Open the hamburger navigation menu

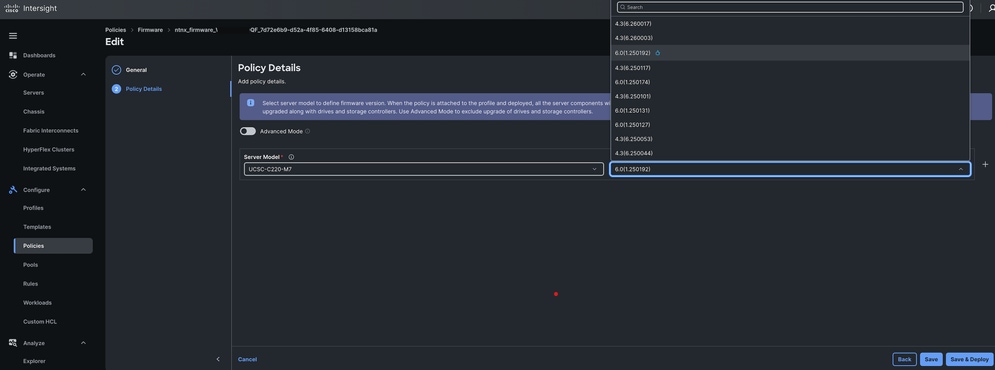click(x=13, y=36)
